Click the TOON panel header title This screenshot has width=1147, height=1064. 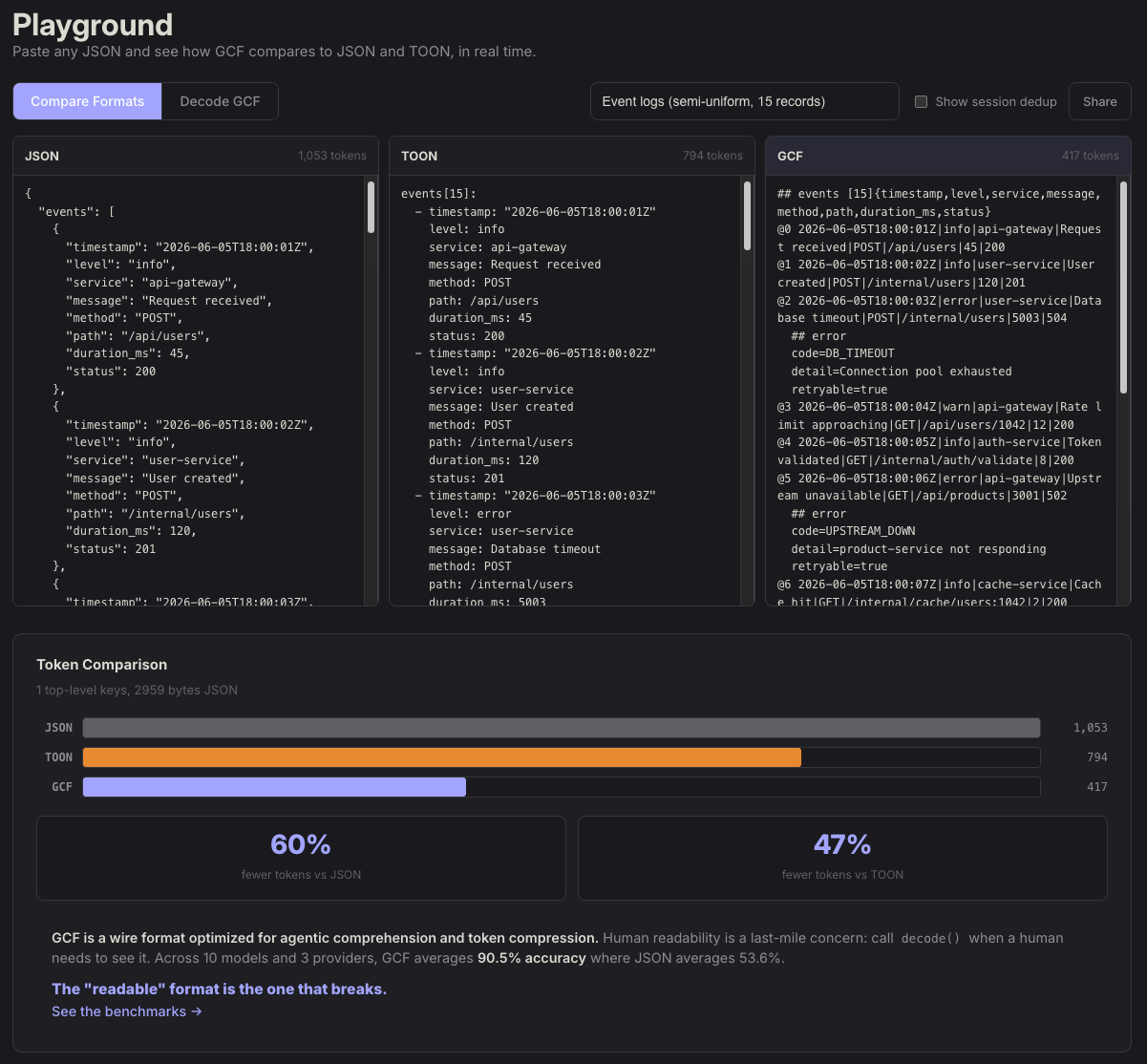419,156
